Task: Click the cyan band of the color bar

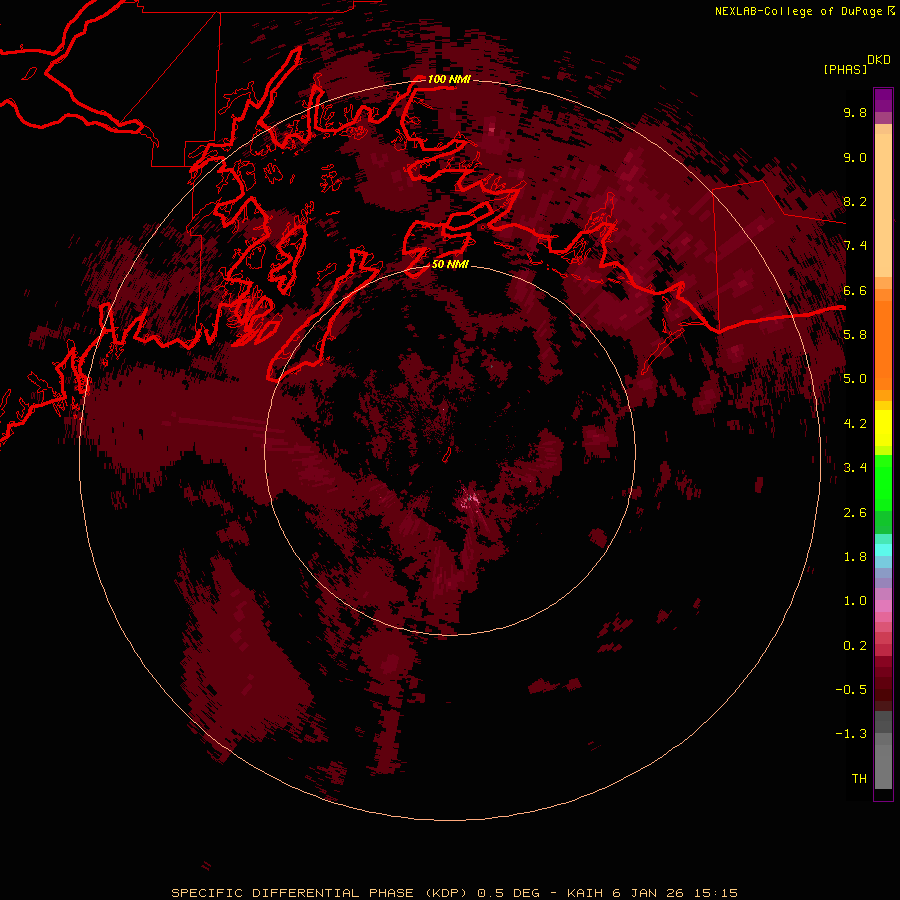Action: tap(883, 550)
